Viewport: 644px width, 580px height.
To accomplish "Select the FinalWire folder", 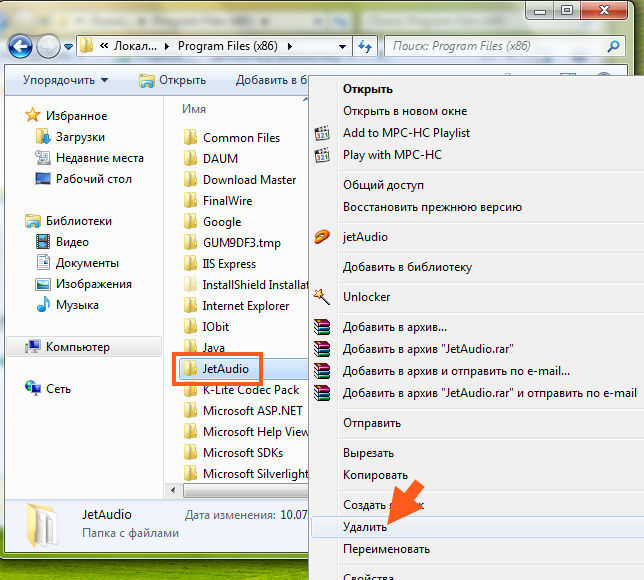I will pos(218,200).
